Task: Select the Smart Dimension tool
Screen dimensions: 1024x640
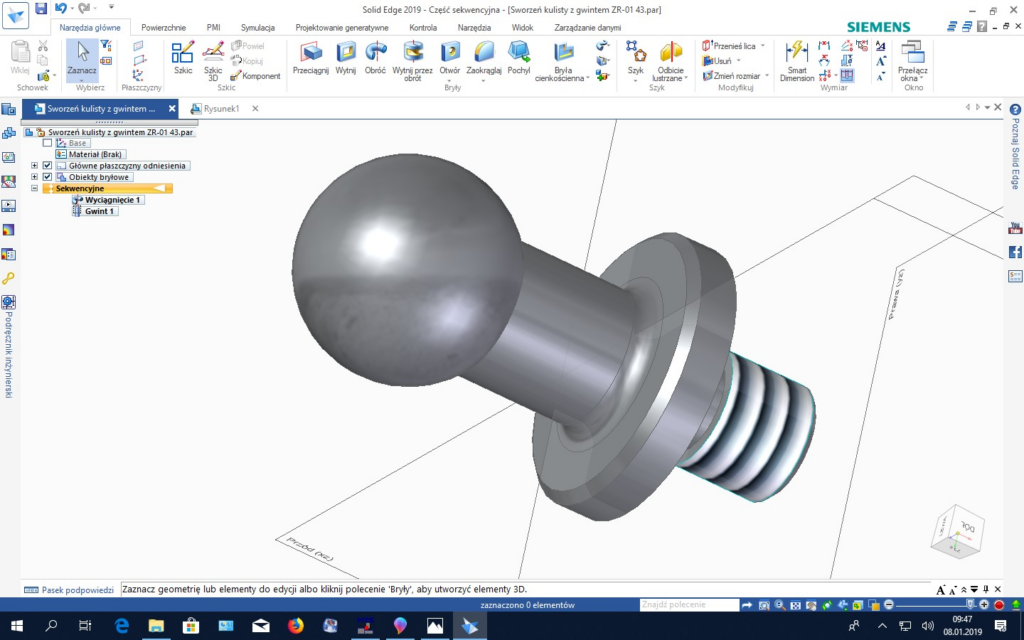Action: coord(797,61)
